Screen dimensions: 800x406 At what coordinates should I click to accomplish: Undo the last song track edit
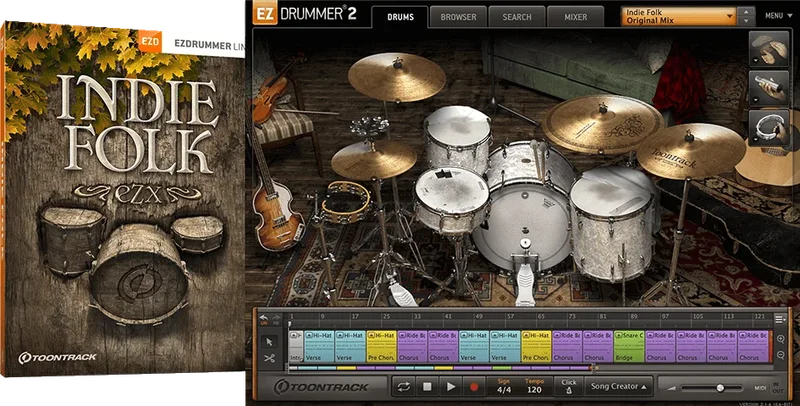(x=264, y=319)
